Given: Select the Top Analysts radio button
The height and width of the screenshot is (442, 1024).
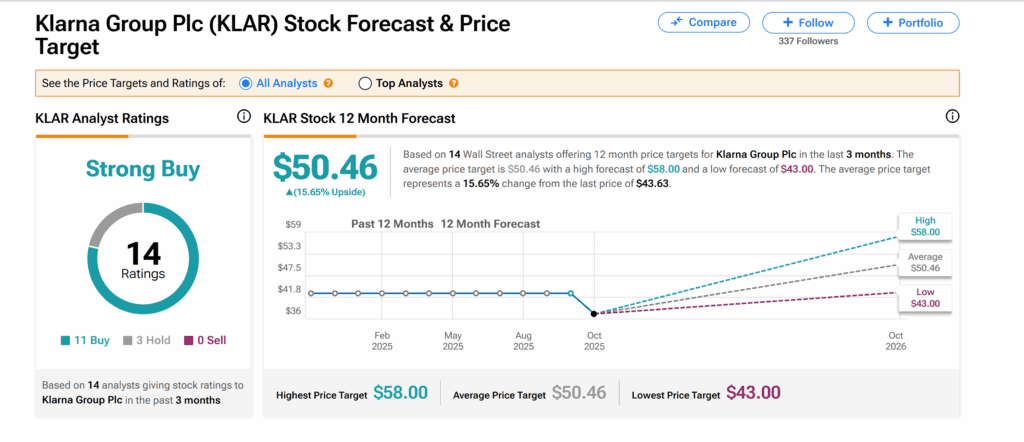Looking at the screenshot, I should (365, 84).
